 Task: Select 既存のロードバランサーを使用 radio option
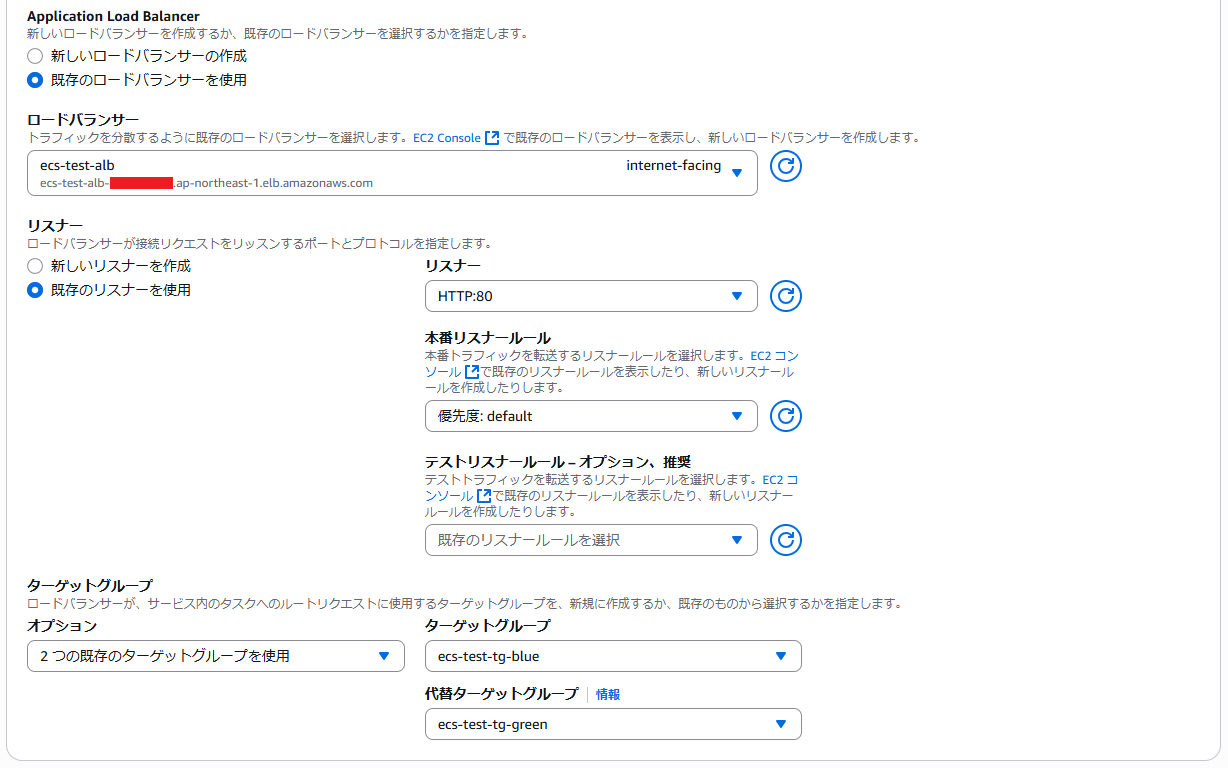pyautogui.click(x=35, y=80)
